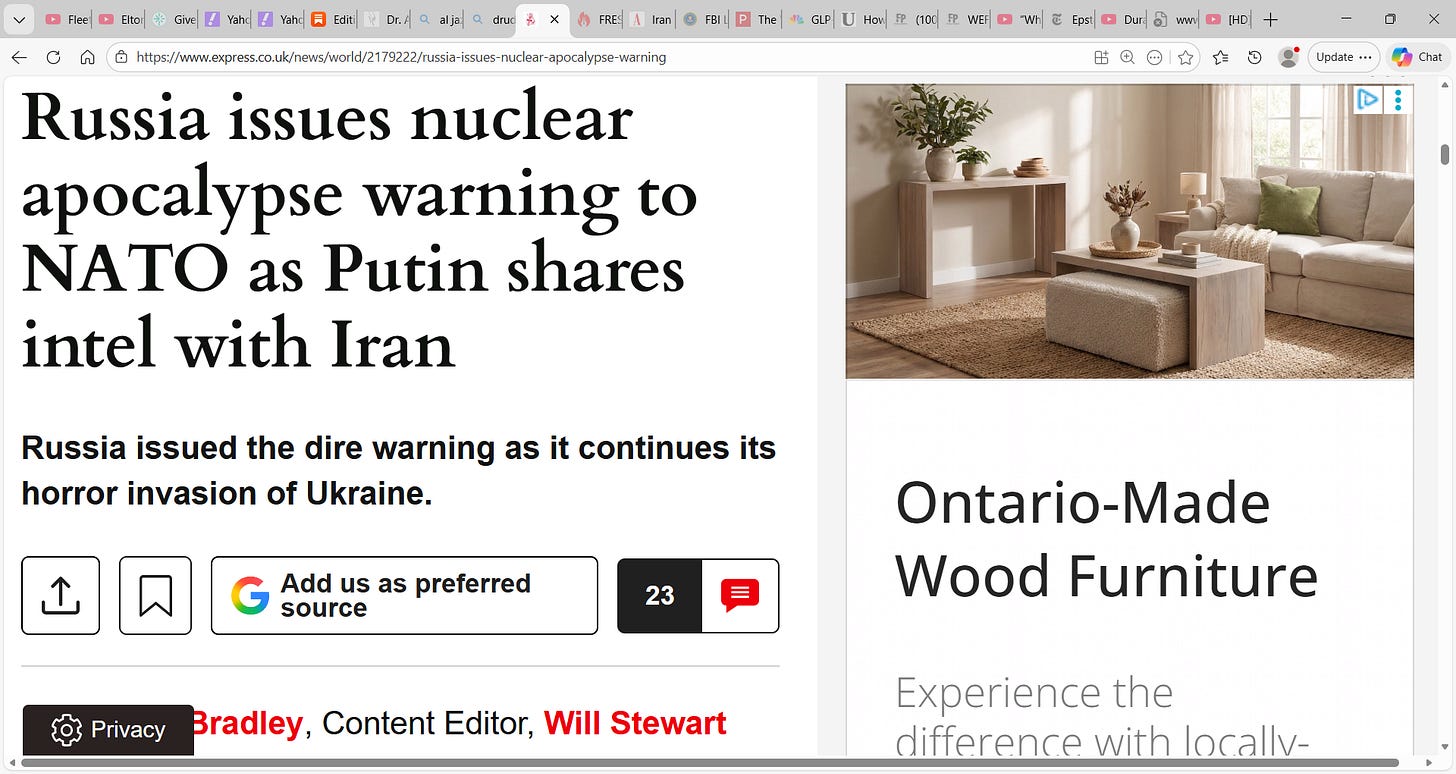Switch to the 'The' tab
Screen dimensions: 1456x774
757,19
